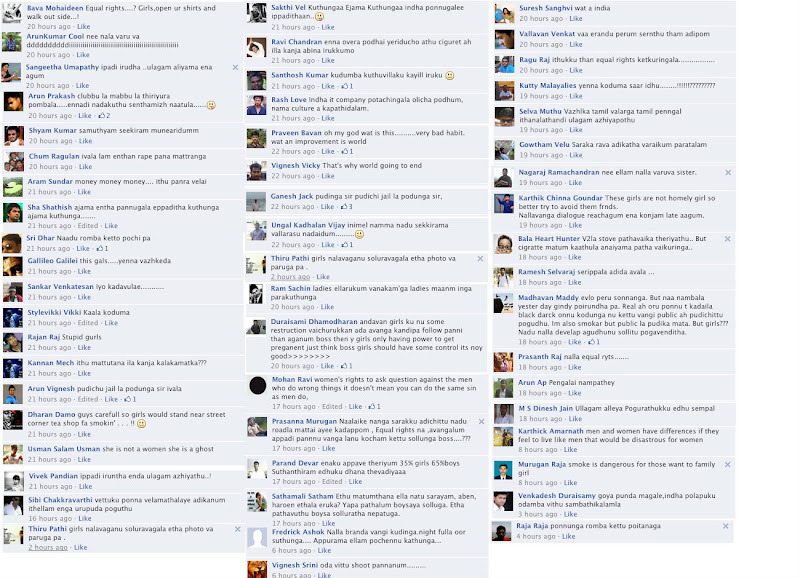Open Suresh Sanghvi's profile picture
Viewport: 800px width, 578px height.
pos(504,14)
